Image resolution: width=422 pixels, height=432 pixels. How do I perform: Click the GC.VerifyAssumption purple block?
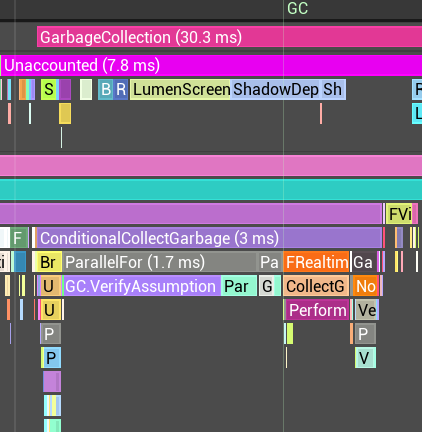tap(142, 286)
